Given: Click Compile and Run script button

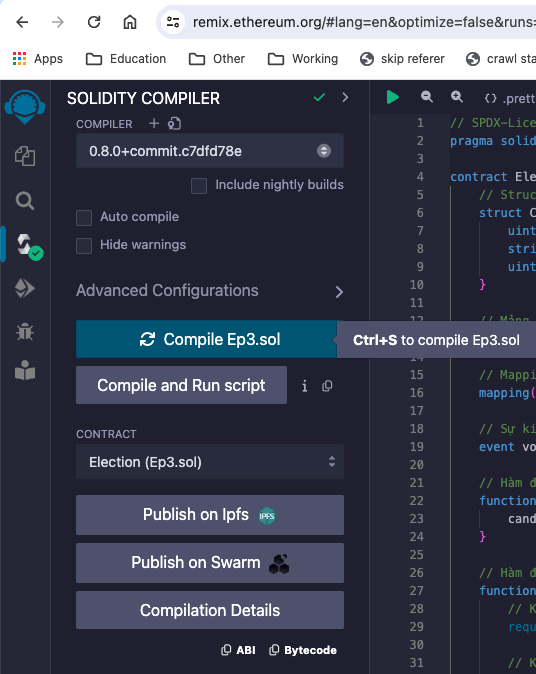Looking at the screenshot, I should click(x=181, y=385).
